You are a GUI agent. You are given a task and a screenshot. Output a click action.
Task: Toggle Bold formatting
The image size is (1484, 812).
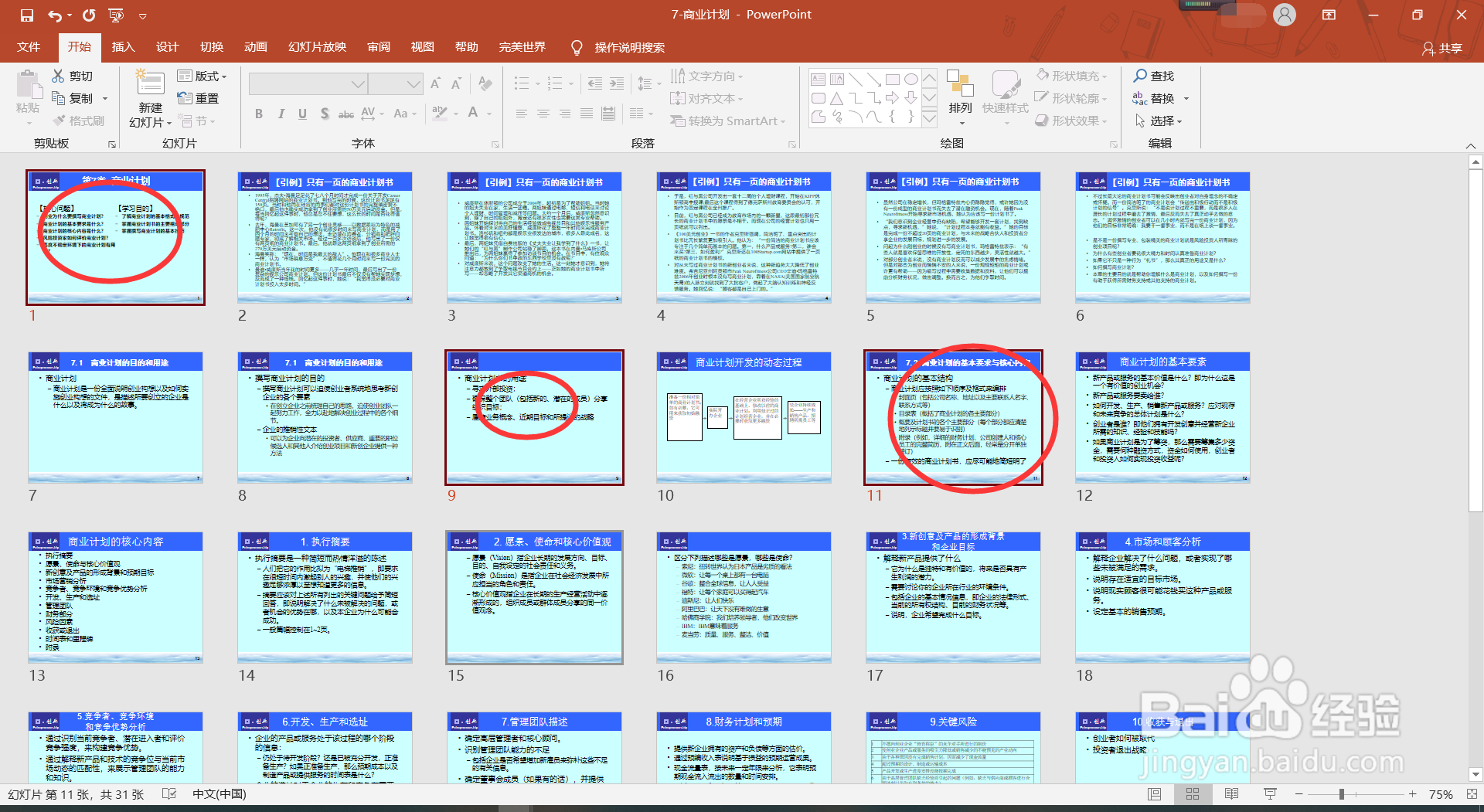[259, 114]
